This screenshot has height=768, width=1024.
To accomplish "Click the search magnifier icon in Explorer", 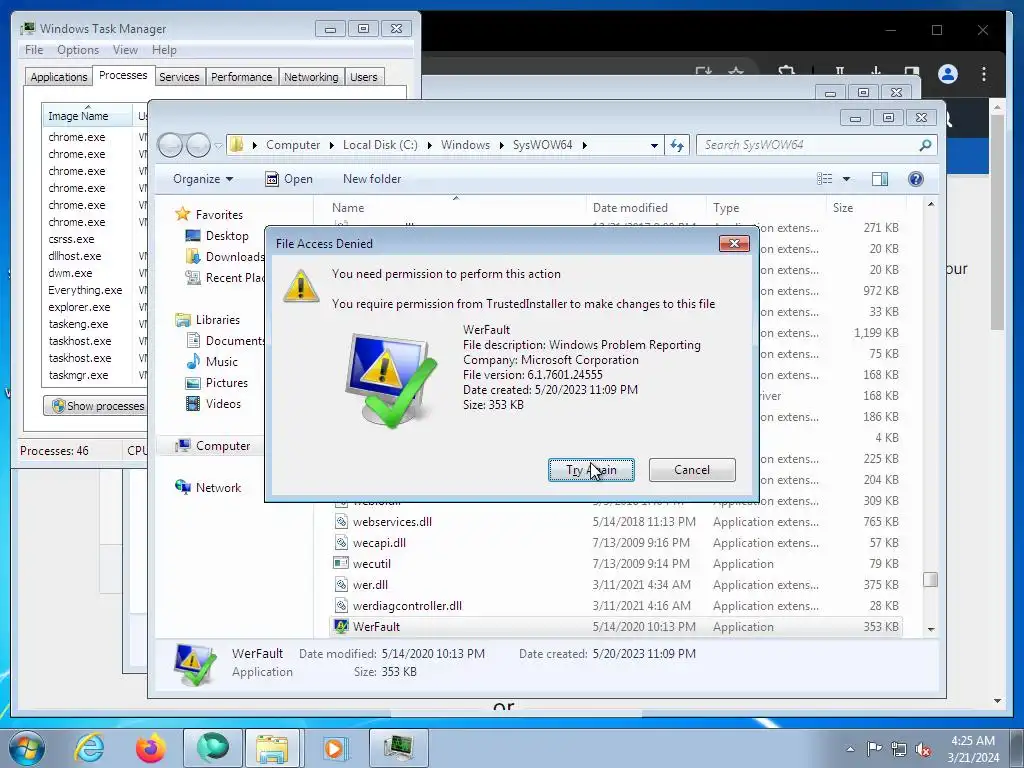I will (925, 145).
